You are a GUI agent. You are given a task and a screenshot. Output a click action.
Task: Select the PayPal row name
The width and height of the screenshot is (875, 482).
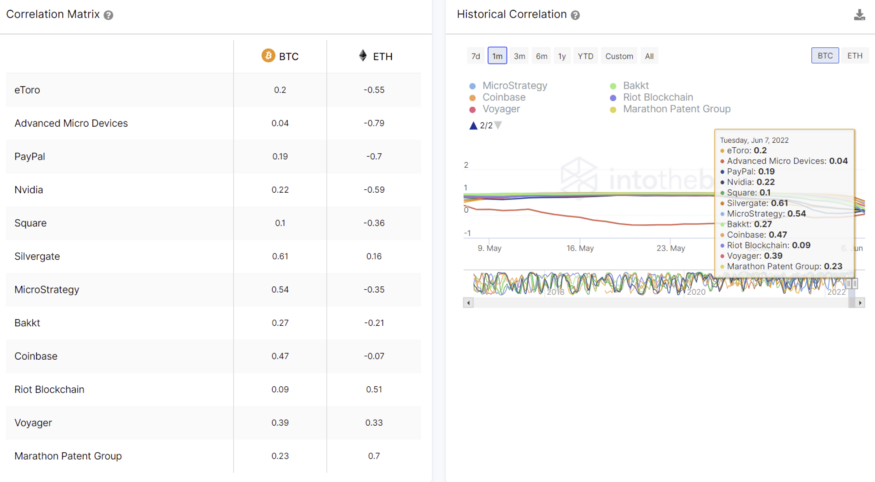click(30, 156)
